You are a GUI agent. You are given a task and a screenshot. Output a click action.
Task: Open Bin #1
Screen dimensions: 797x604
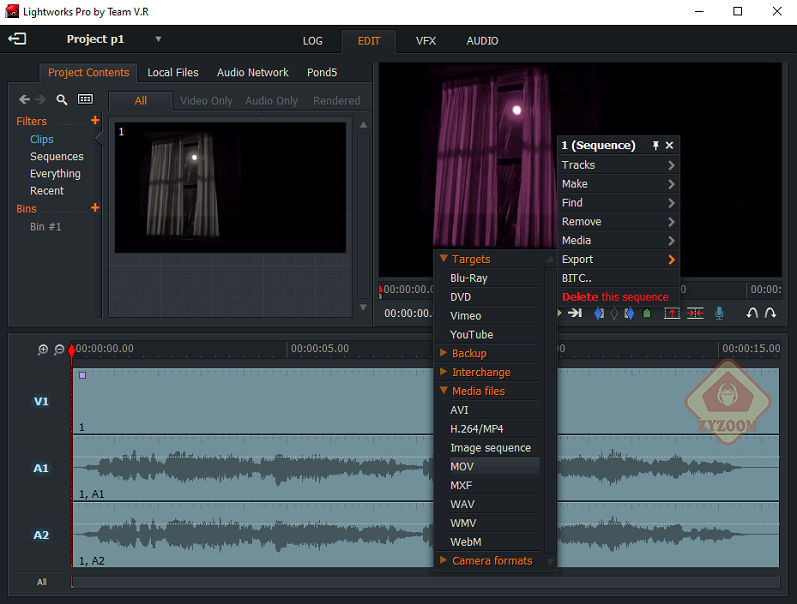[x=45, y=227]
